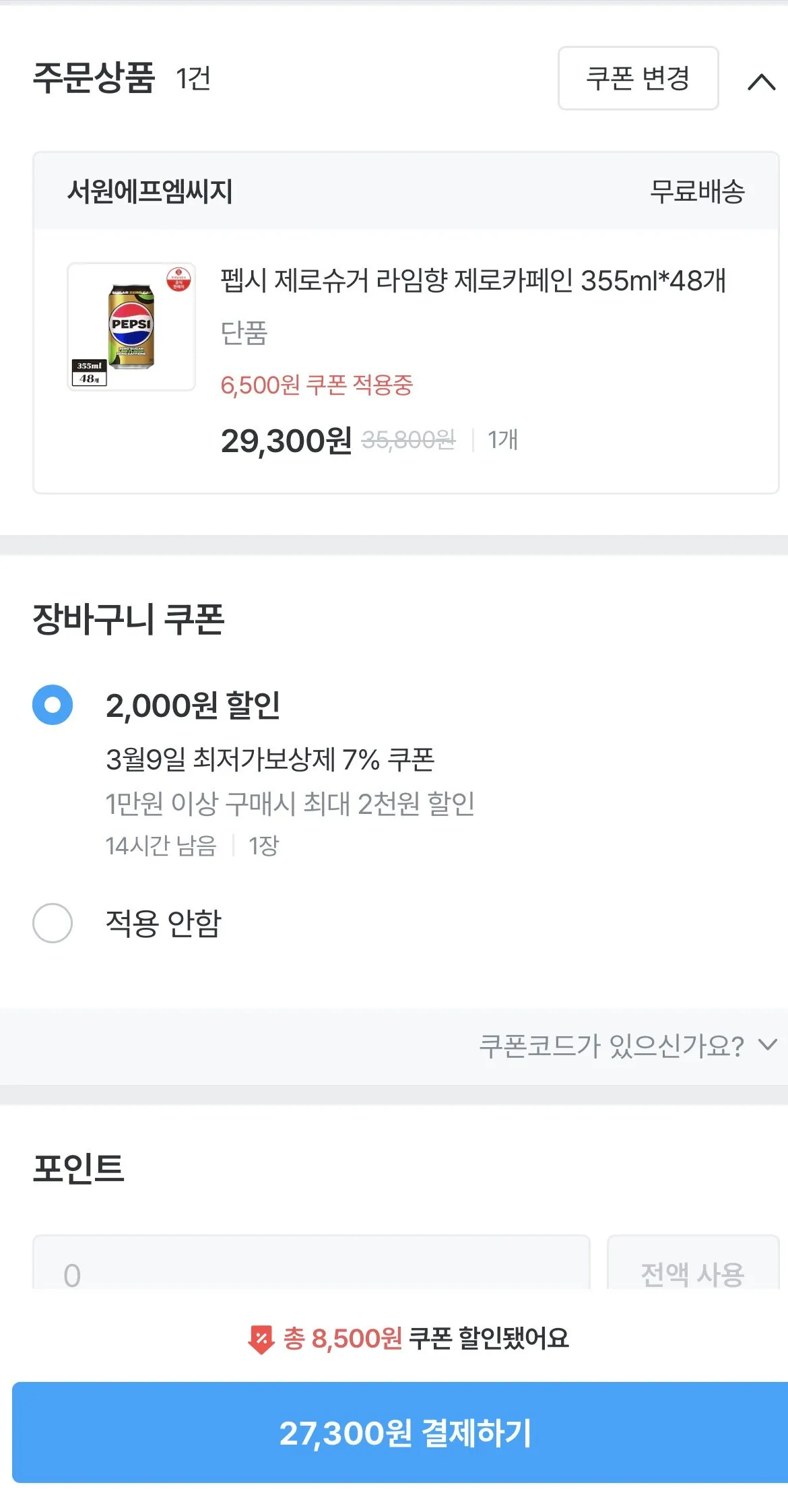Select the 2,000원 할인 coupon radio button
The image size is (788, 1512).
[53, 705]
